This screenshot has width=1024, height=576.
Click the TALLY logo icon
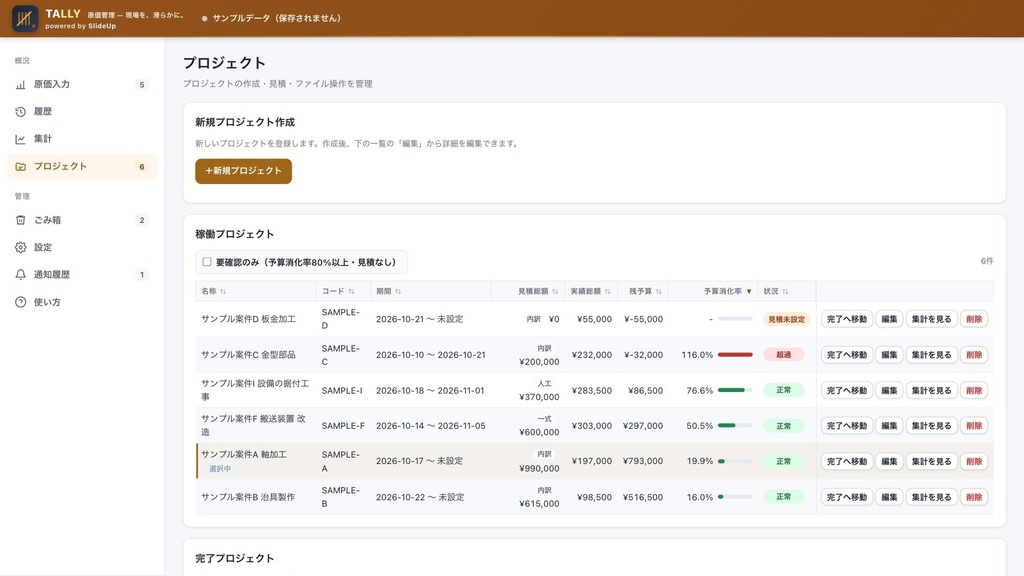tap(25, 18)
